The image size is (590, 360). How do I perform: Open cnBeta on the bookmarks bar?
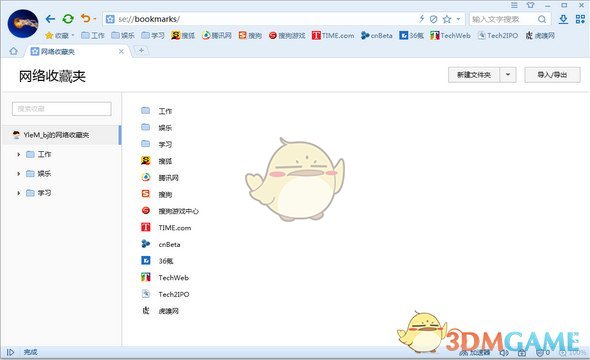pyautogui.click(x=377, y=36)
